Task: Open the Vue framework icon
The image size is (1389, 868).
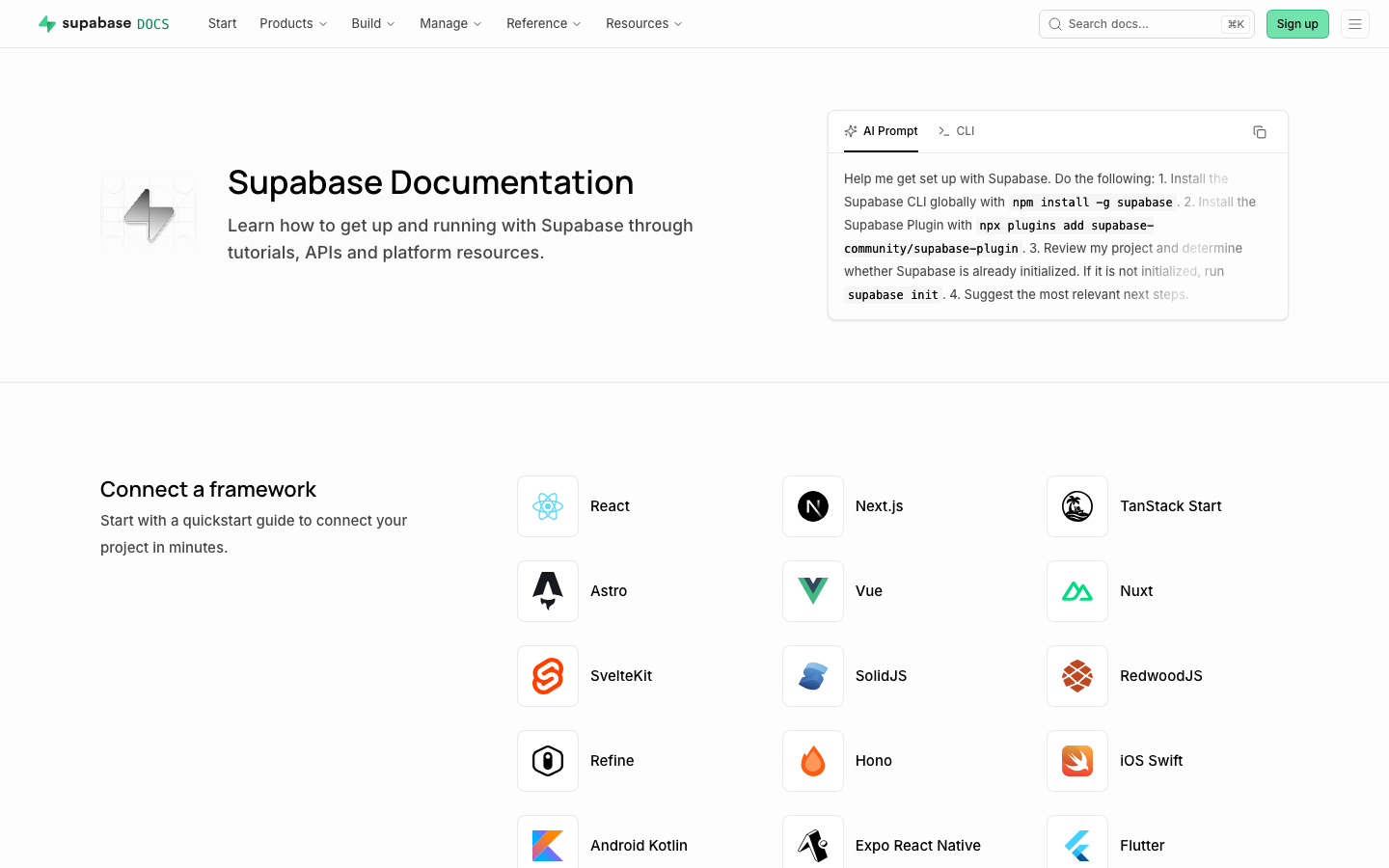Action: pyautogui.click(x=813, y=591)
